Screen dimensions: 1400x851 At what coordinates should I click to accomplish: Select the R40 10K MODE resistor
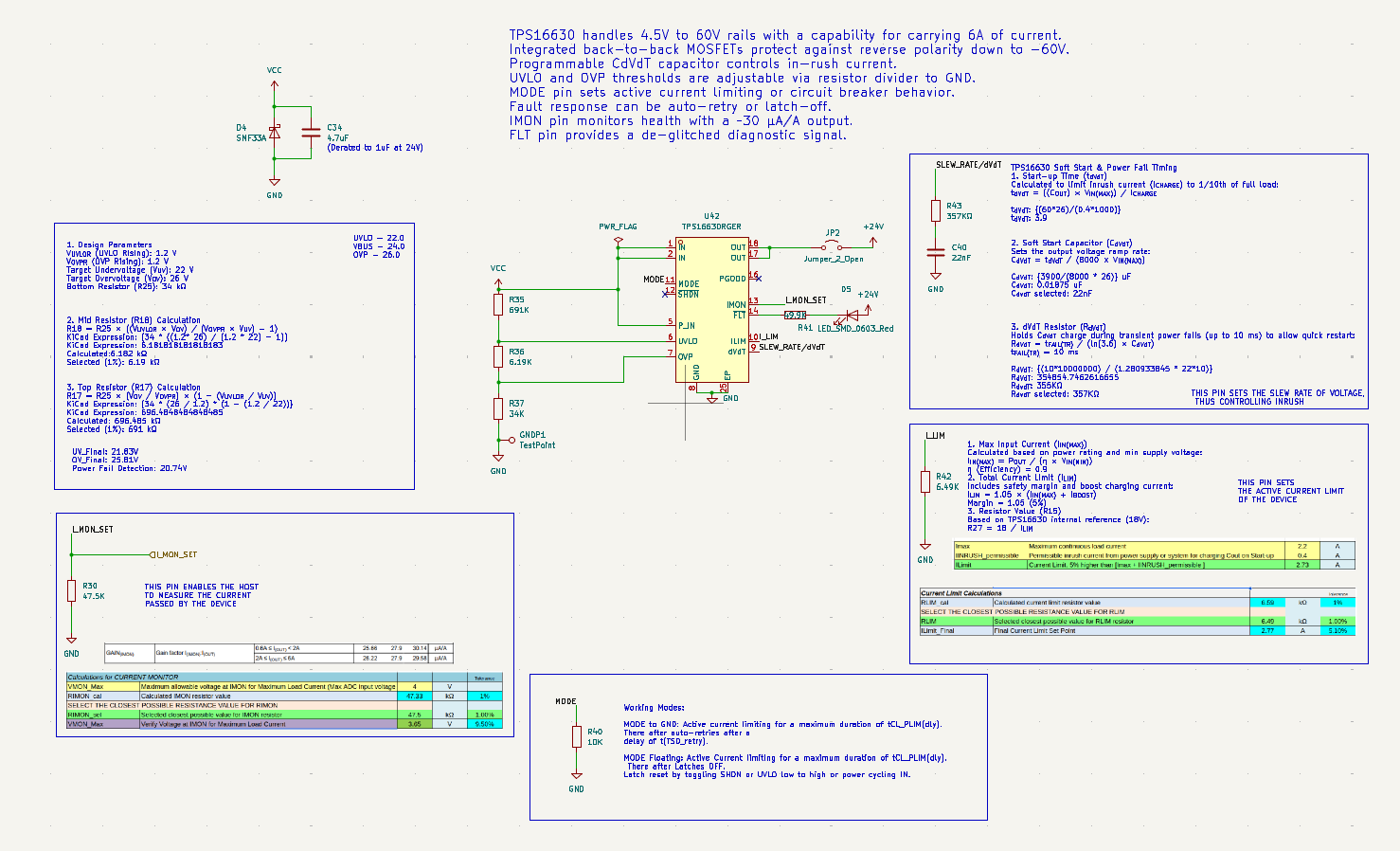tap(576, 736)
